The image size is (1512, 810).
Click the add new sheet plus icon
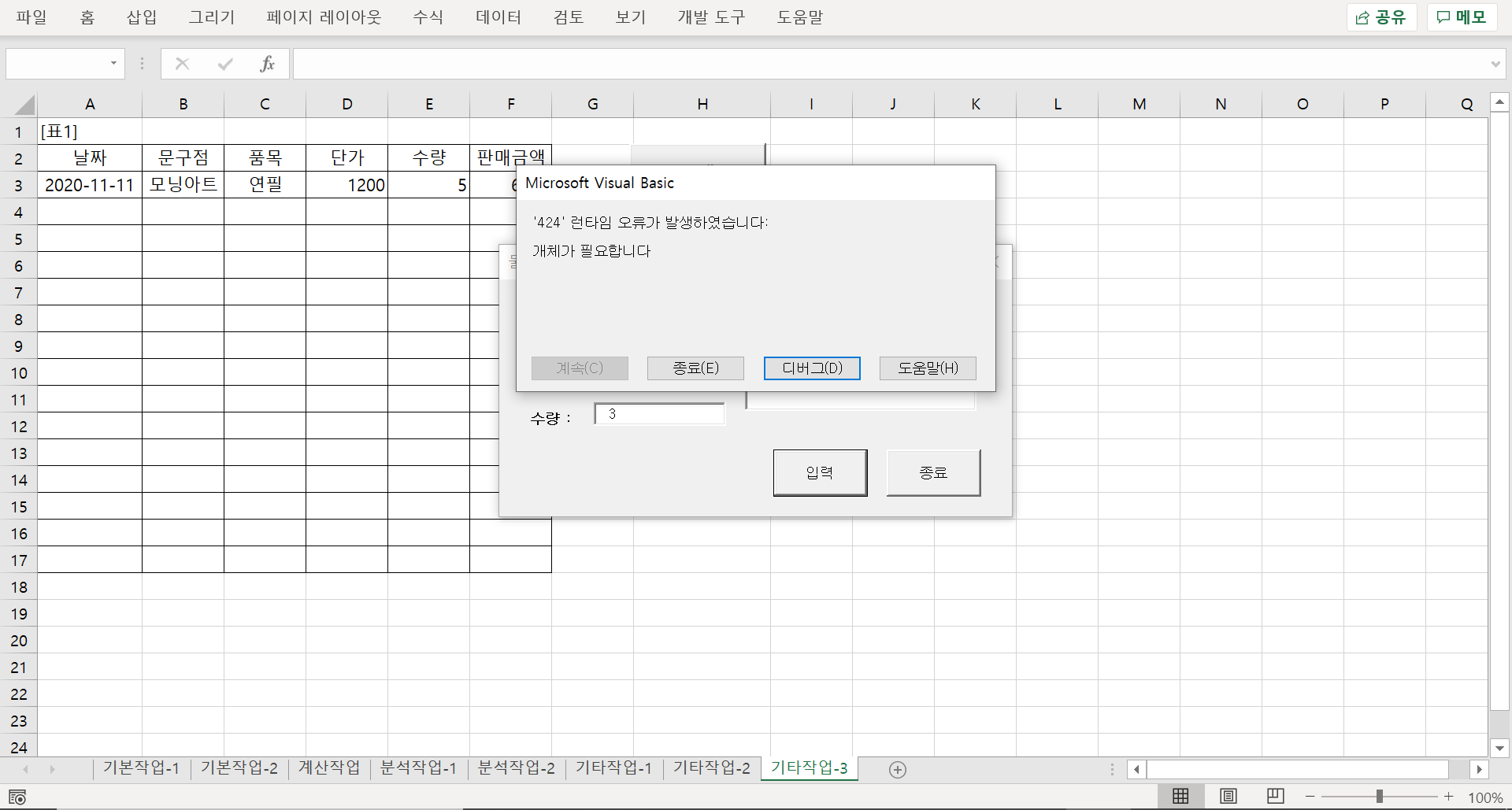(897, 770)
